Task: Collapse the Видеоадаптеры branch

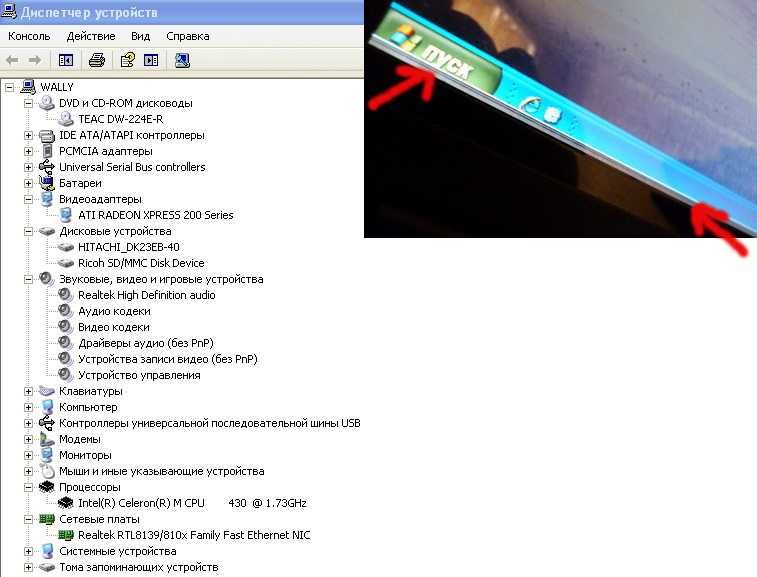Action: coord(28,199)
